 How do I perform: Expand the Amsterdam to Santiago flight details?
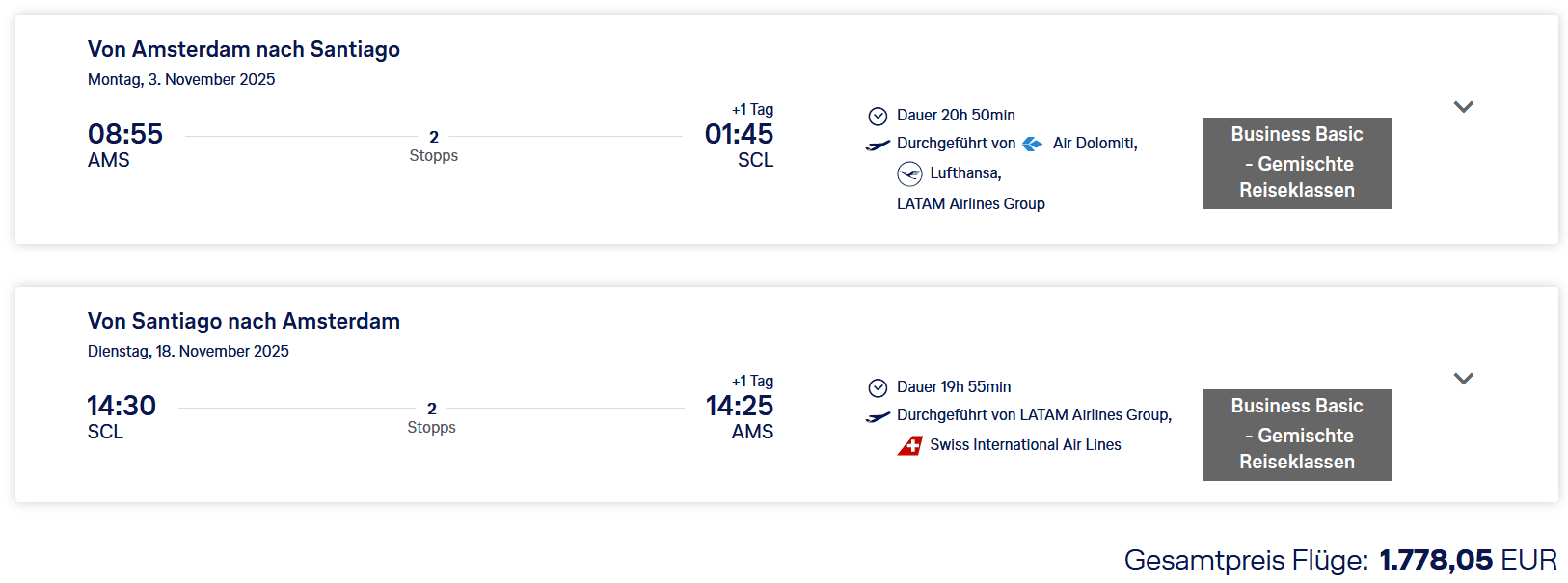pyautogui.click(x=1463, y=107)
